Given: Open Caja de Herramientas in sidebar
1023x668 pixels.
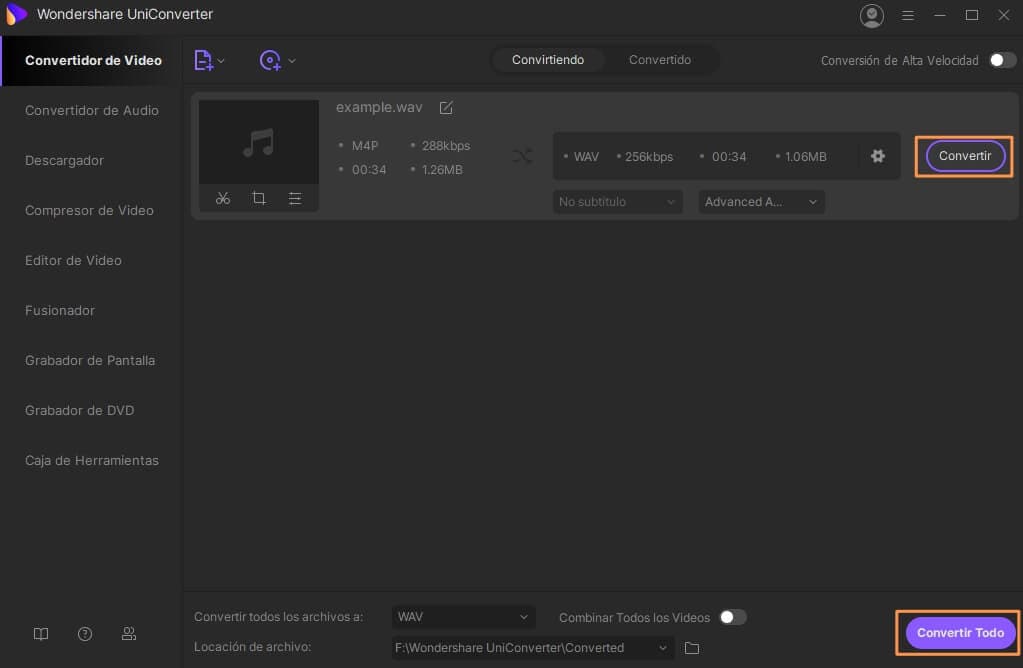Looking at the screenshot, I should click(91, 461).
